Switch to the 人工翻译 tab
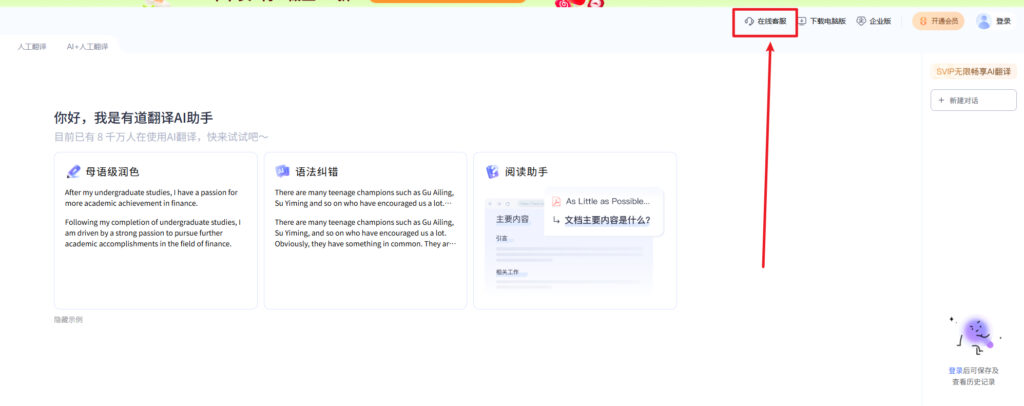Screen dimensions: 1024x406 [34, 47]
